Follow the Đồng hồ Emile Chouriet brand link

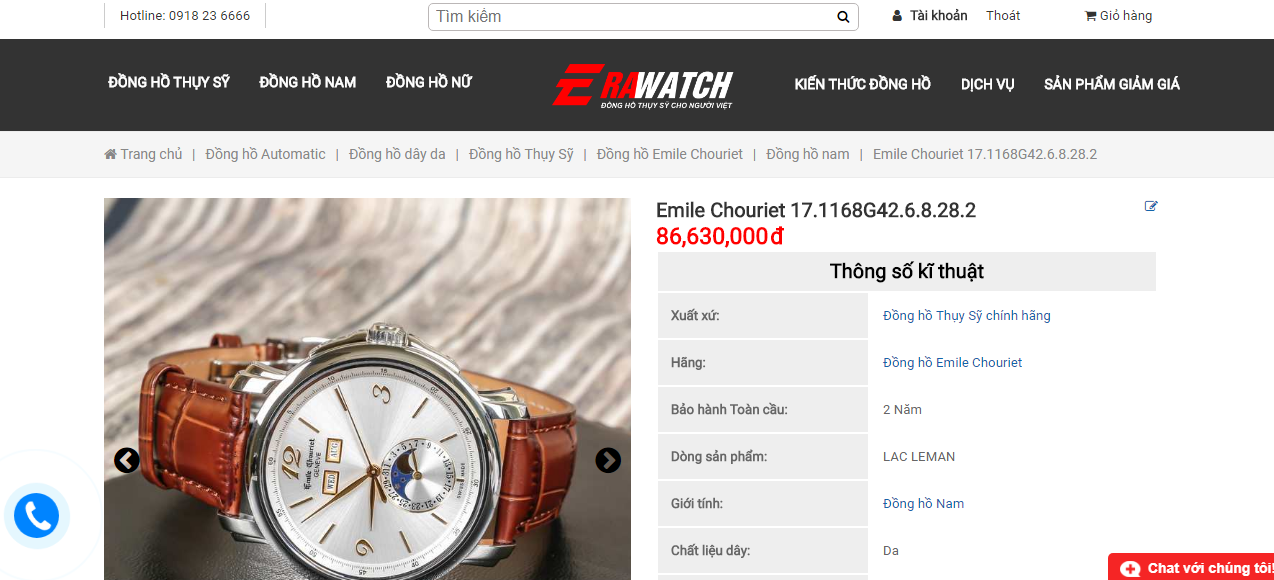952,363
